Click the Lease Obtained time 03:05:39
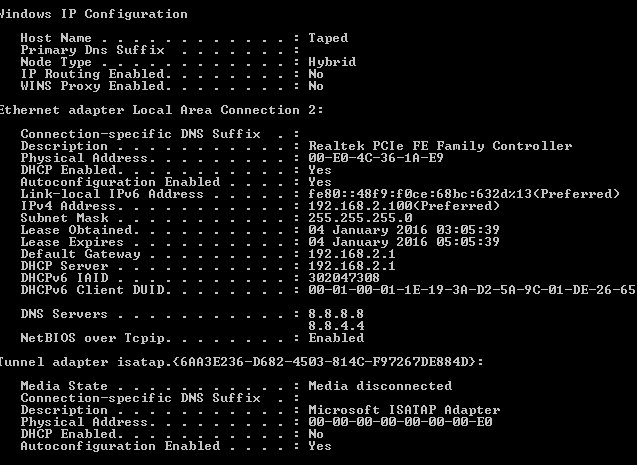Image resolution: width=638 pixels, height=465 pixels. (468, 230)
